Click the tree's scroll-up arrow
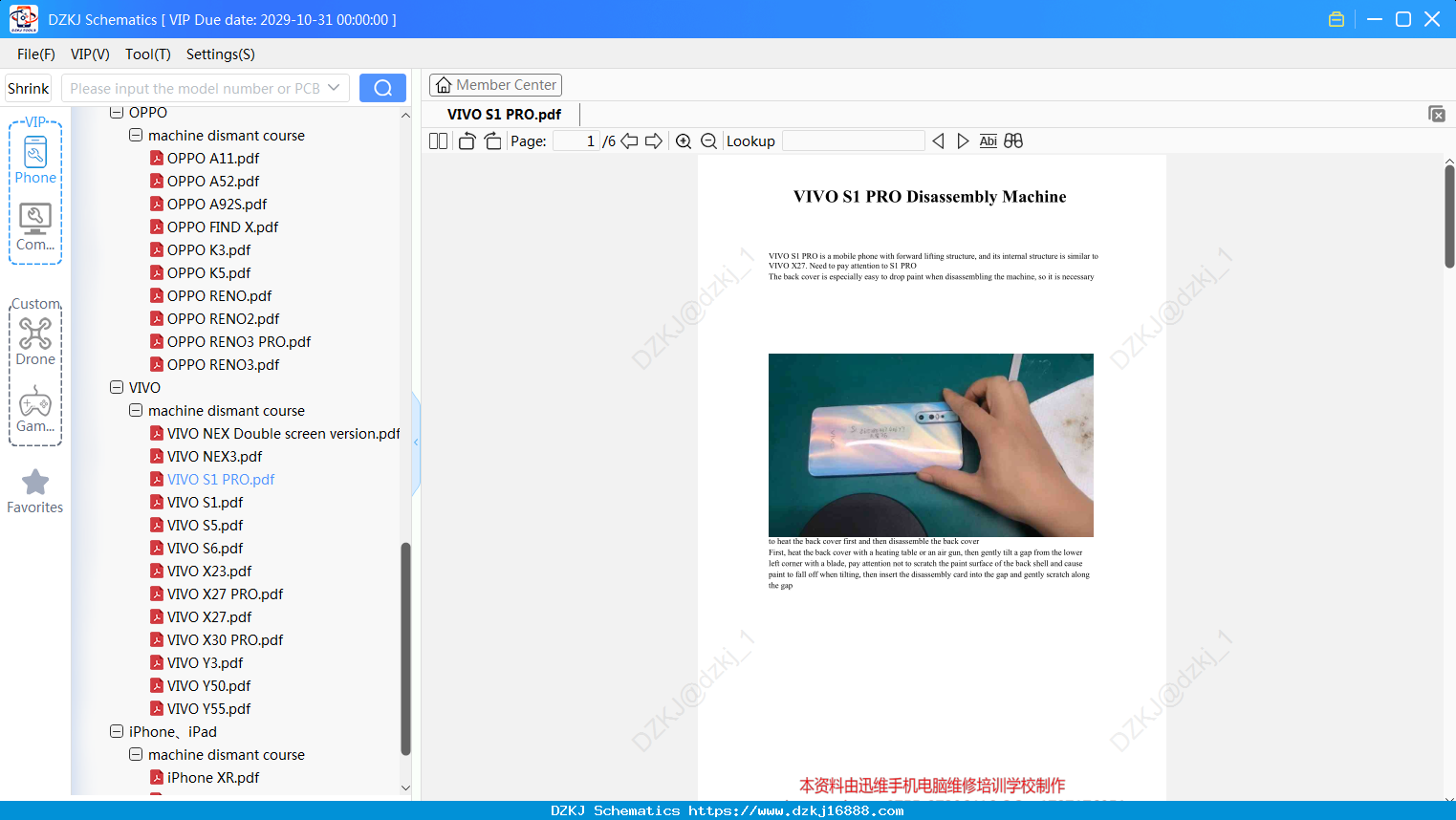 (405, 115)
